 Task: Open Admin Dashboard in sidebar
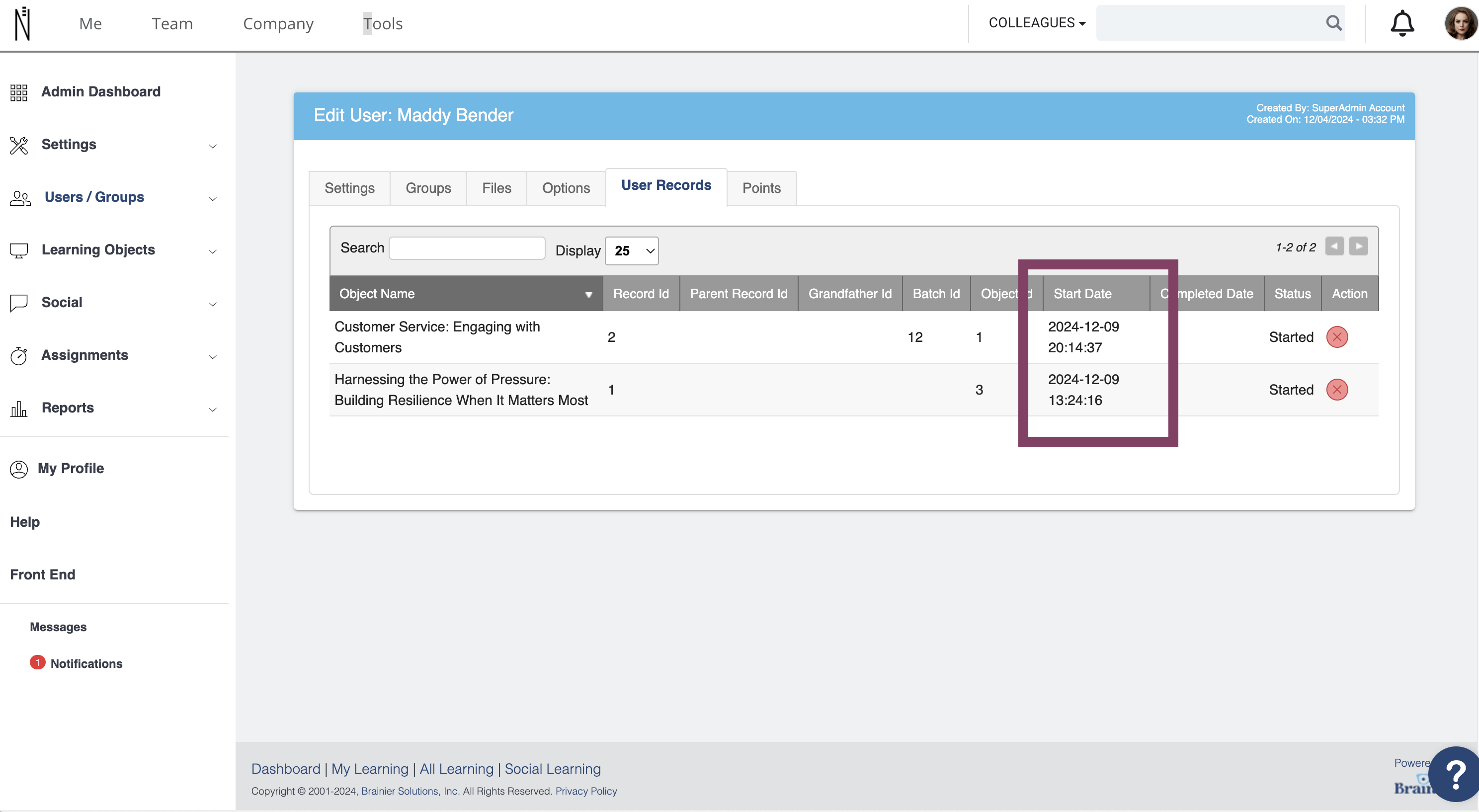(100, 92)
